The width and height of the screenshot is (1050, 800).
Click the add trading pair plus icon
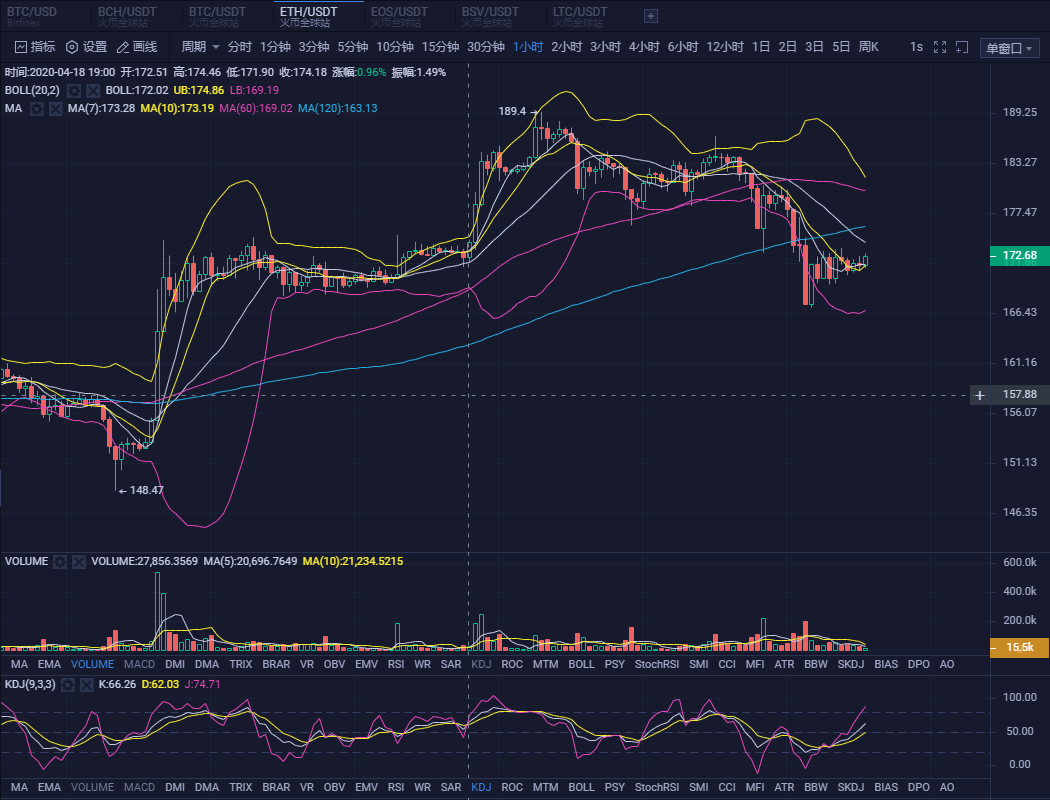coord(650,16)
